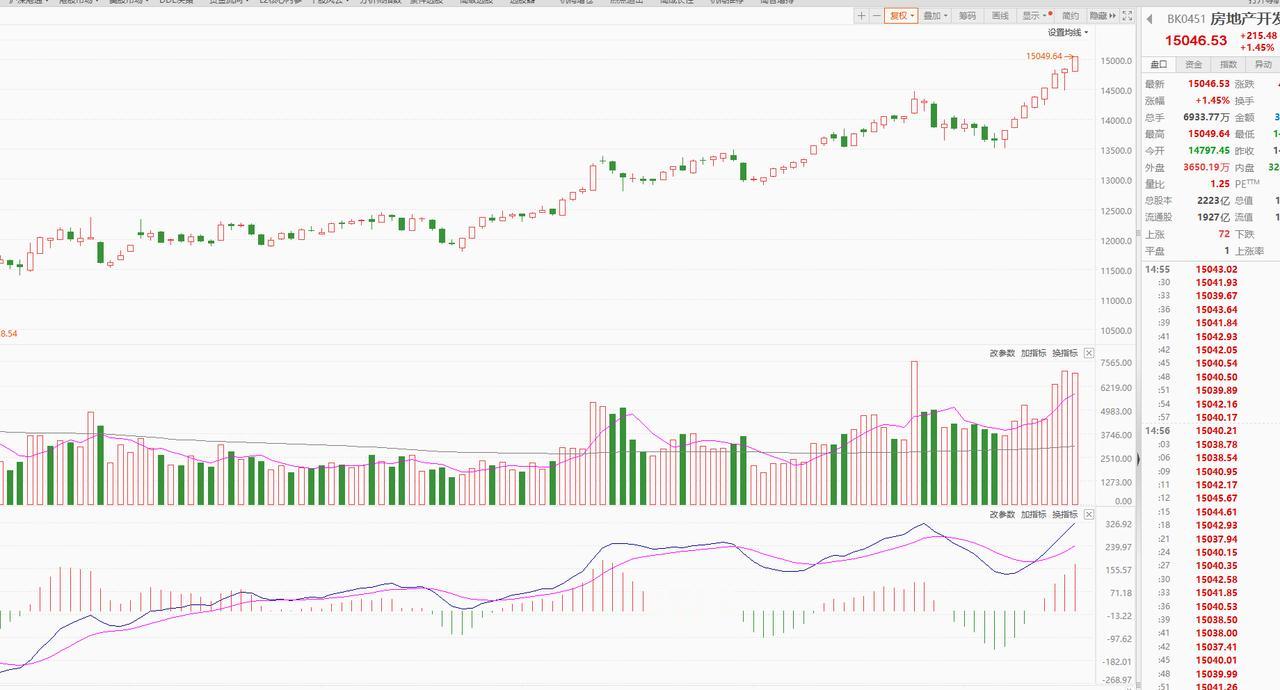Click the tick price 15045.67
The image size is (1280, 690).
pyautogui.click(x=1216, y=498)
